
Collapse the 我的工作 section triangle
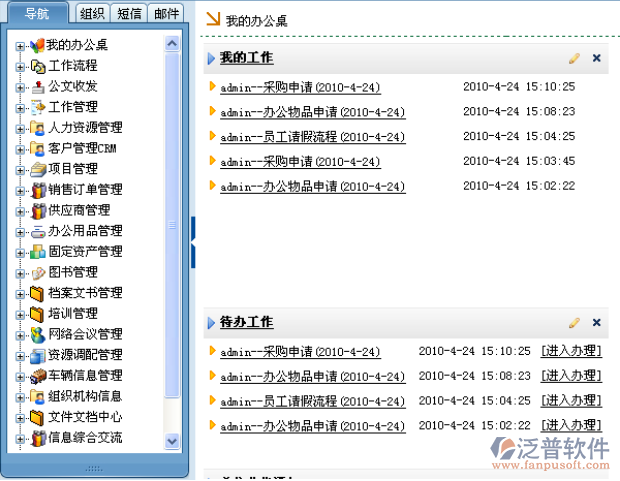click(x=211, y=59)
